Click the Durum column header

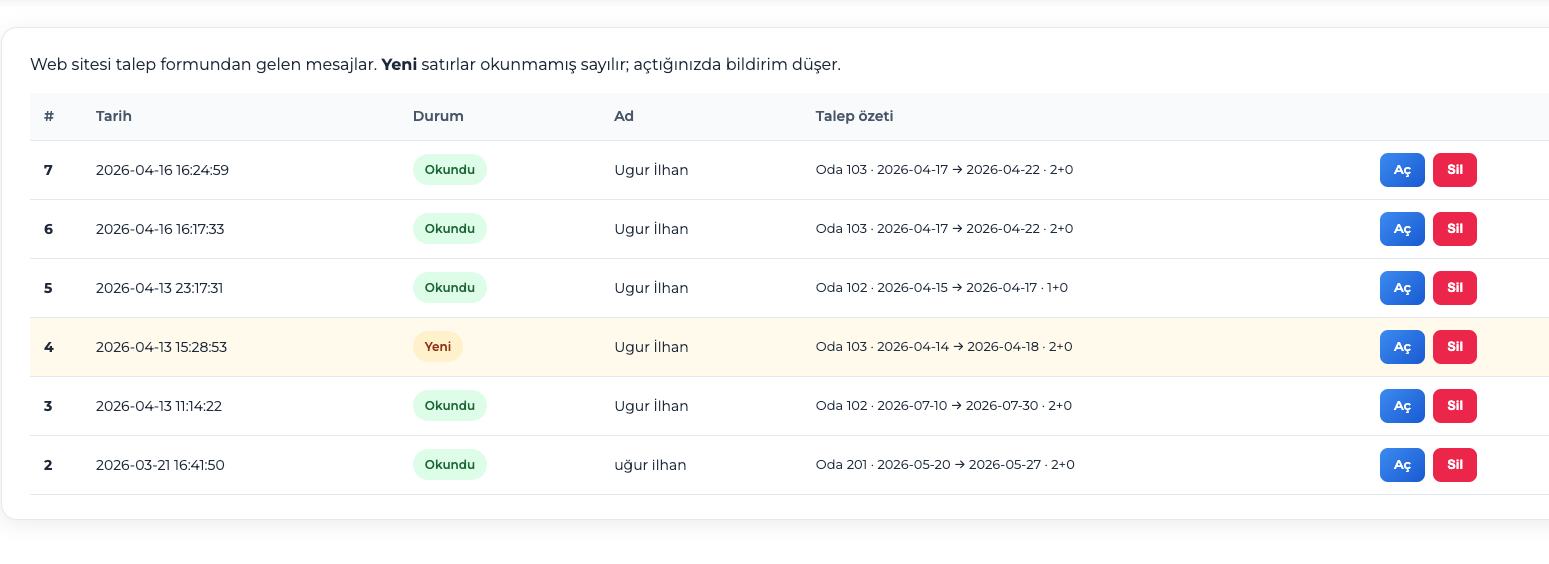click(438, 116)
